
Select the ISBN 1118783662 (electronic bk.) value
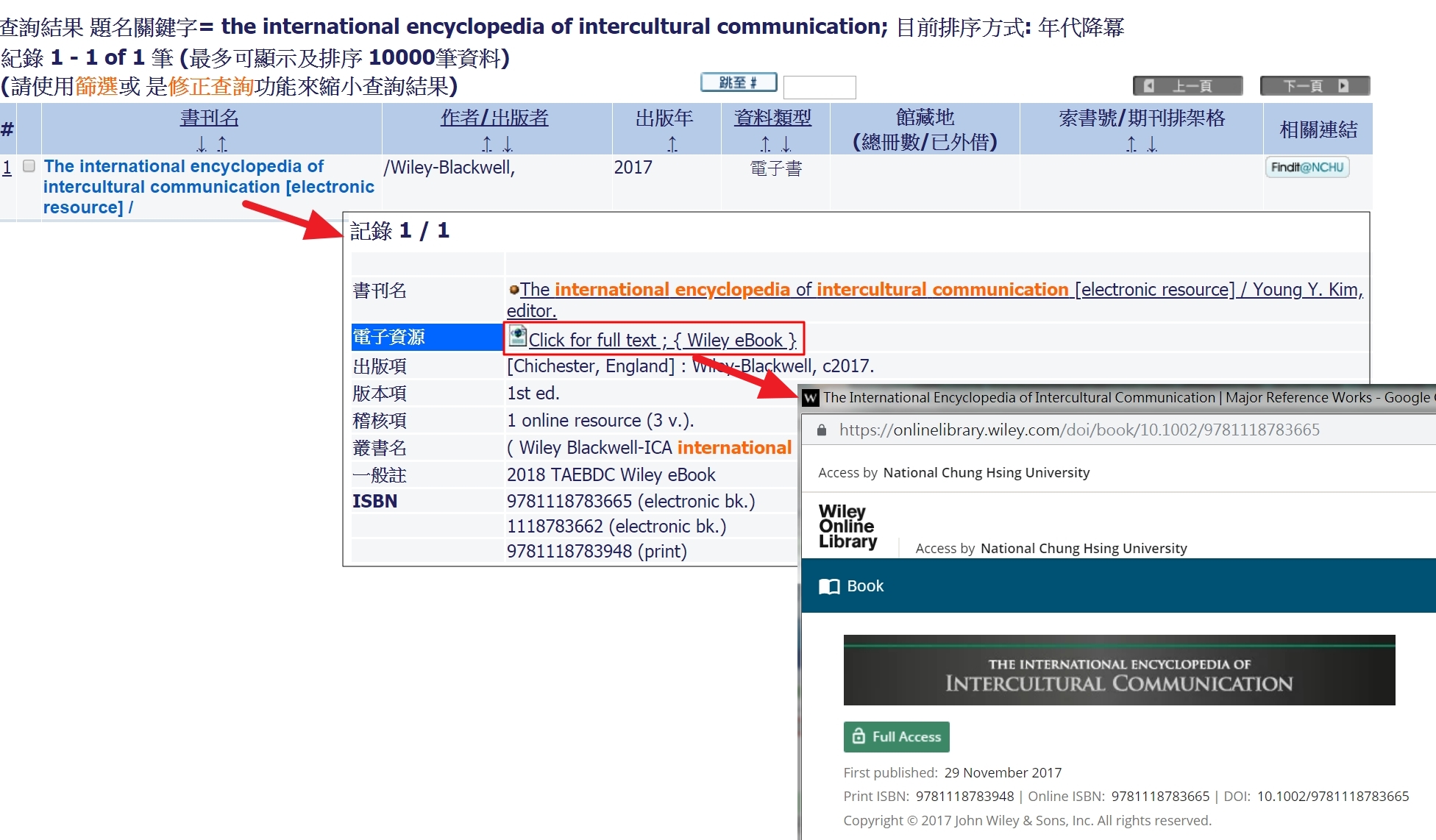[616, 526]
